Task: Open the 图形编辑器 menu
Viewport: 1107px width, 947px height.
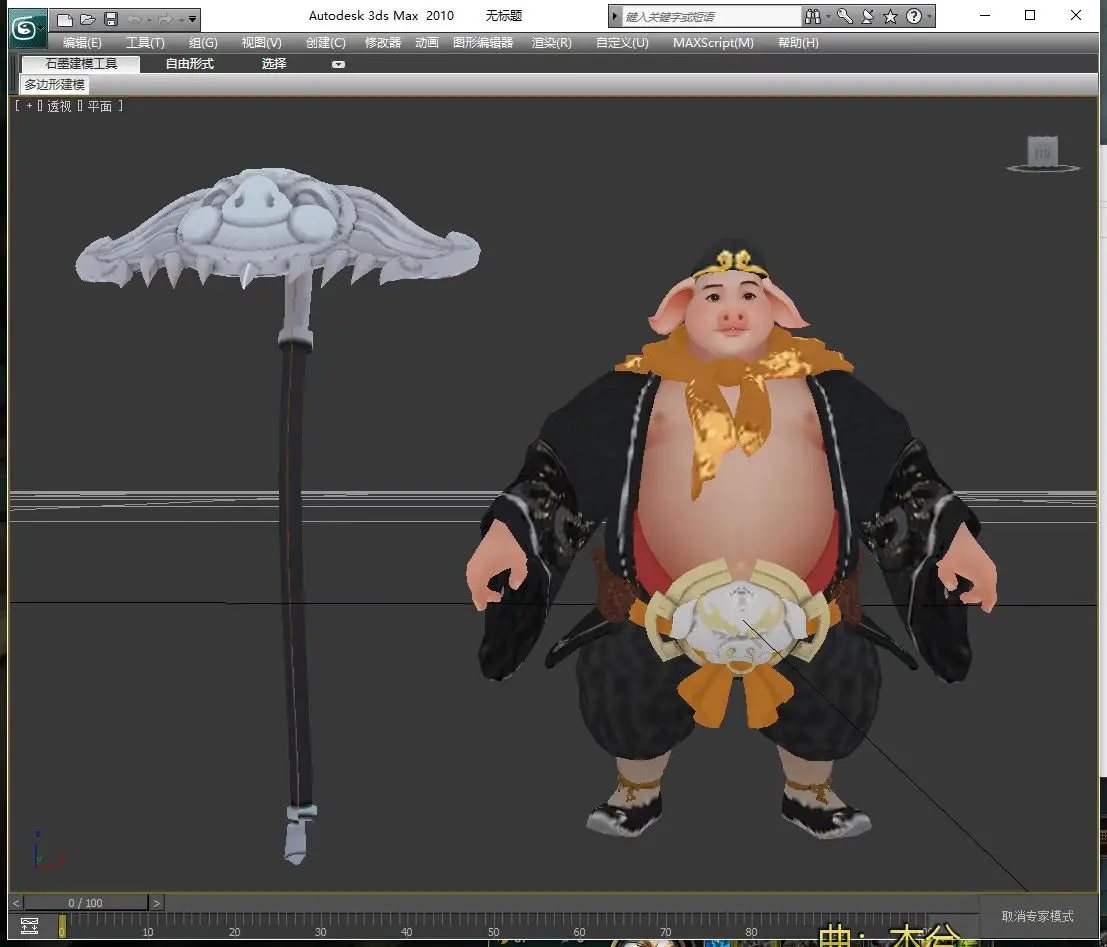Action: click(483, 43)
